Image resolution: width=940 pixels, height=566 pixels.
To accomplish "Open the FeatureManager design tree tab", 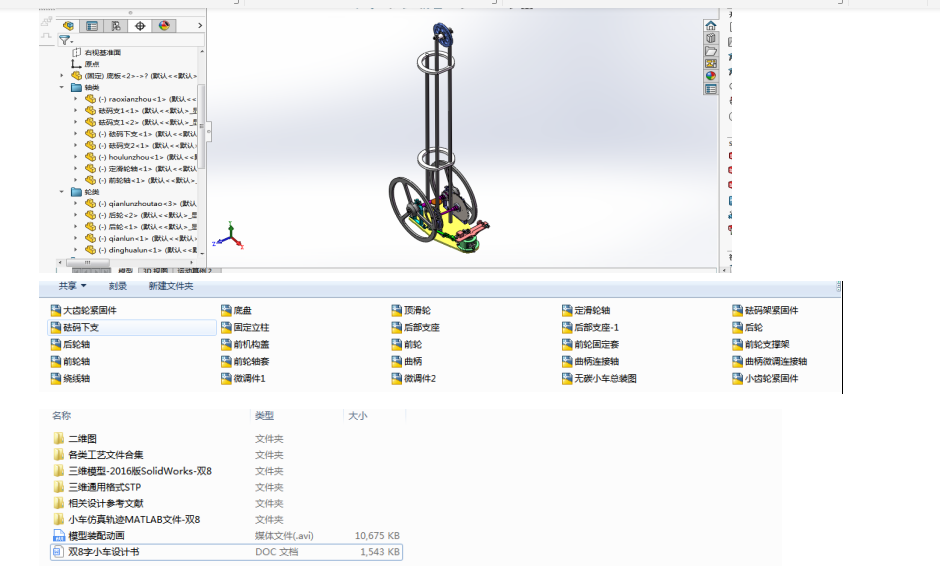I will pos(68,26).
